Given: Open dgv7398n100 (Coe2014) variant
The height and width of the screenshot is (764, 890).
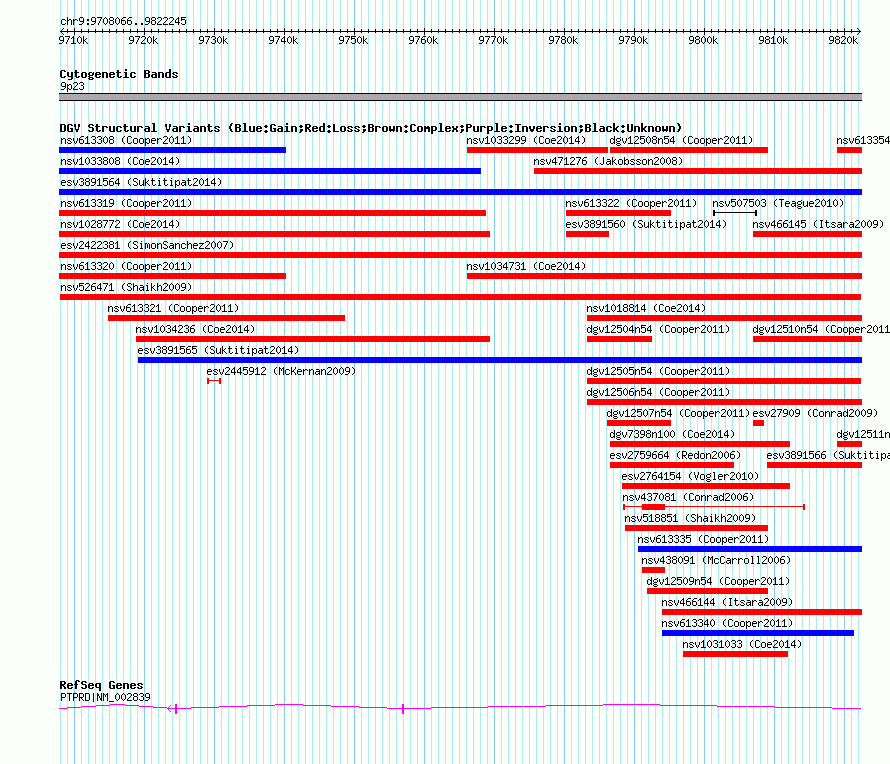Looking at the screenshot, I should click(x=672, y=434).
